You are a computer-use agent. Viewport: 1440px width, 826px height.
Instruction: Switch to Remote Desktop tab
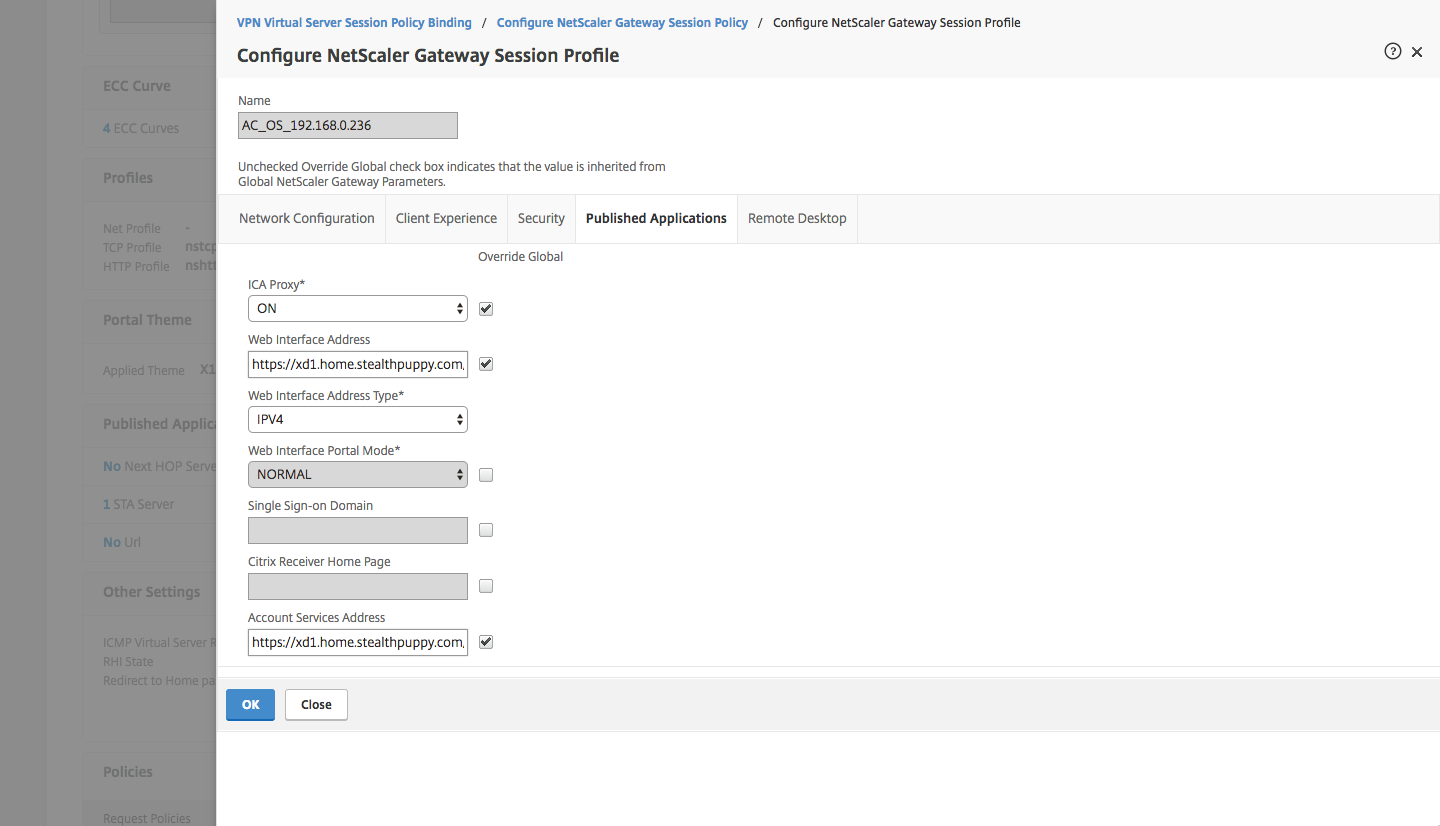797,218
